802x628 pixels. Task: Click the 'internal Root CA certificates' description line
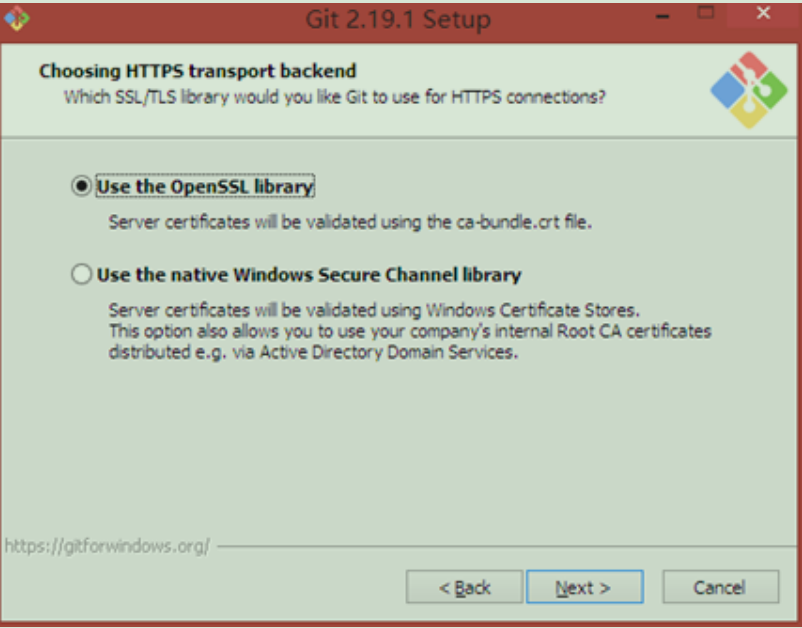click(410, 331)
